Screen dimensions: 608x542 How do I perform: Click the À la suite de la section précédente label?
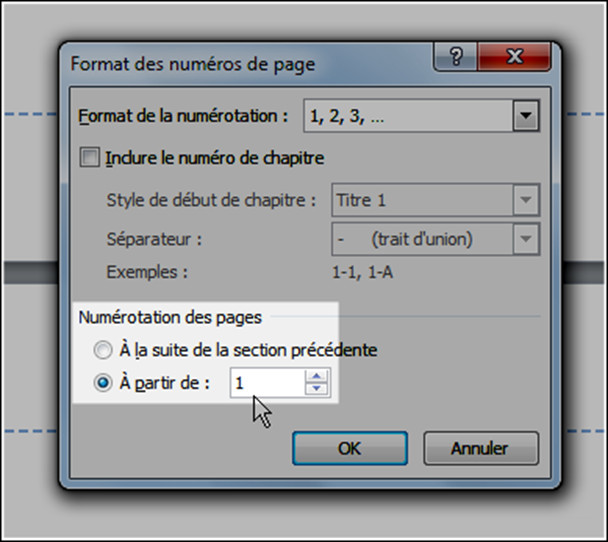(248, 350)
